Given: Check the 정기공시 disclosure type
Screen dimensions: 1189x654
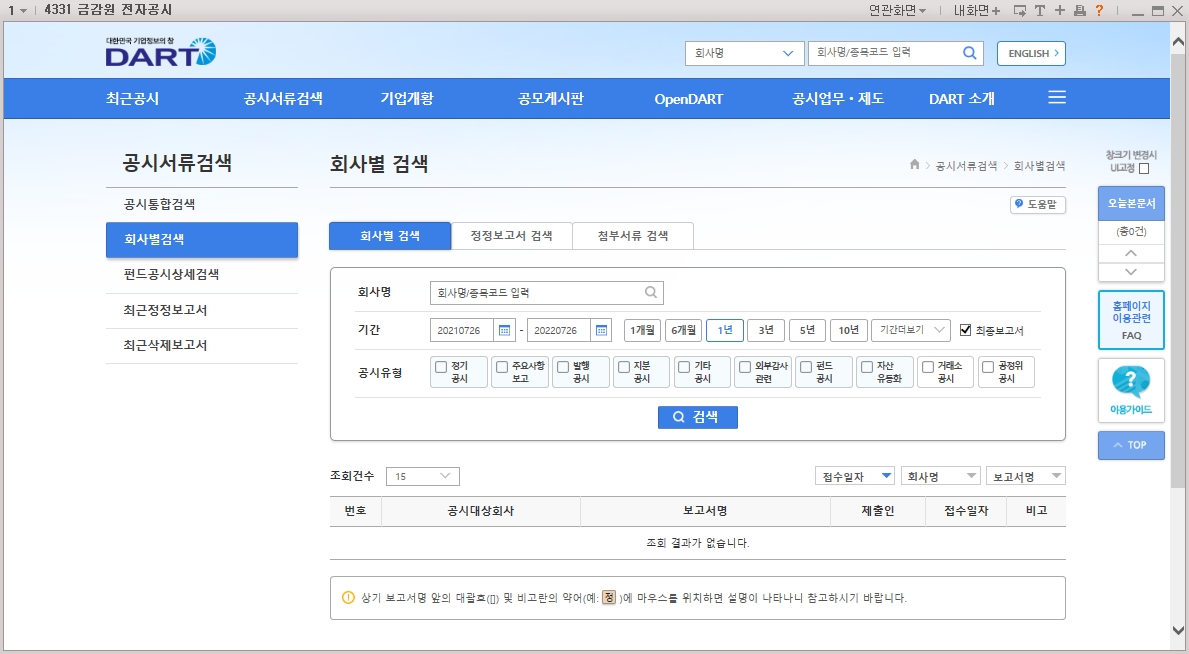Looking at the screenshot, I should (x=441, y=366).
